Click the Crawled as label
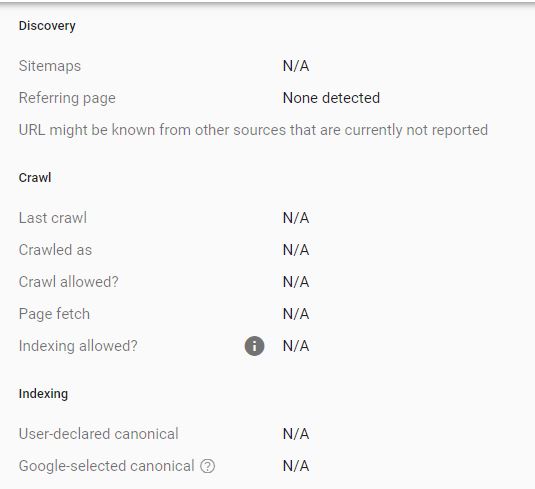Screen dimensions: 535x489 [x=55, y=250]
